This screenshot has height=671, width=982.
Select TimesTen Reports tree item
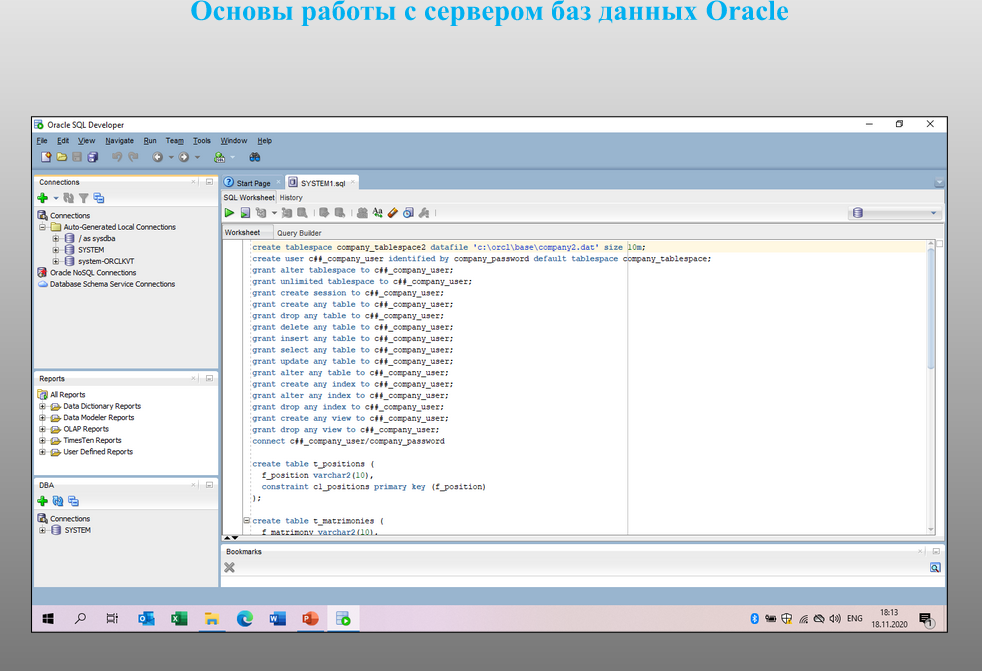click(92, 440)
